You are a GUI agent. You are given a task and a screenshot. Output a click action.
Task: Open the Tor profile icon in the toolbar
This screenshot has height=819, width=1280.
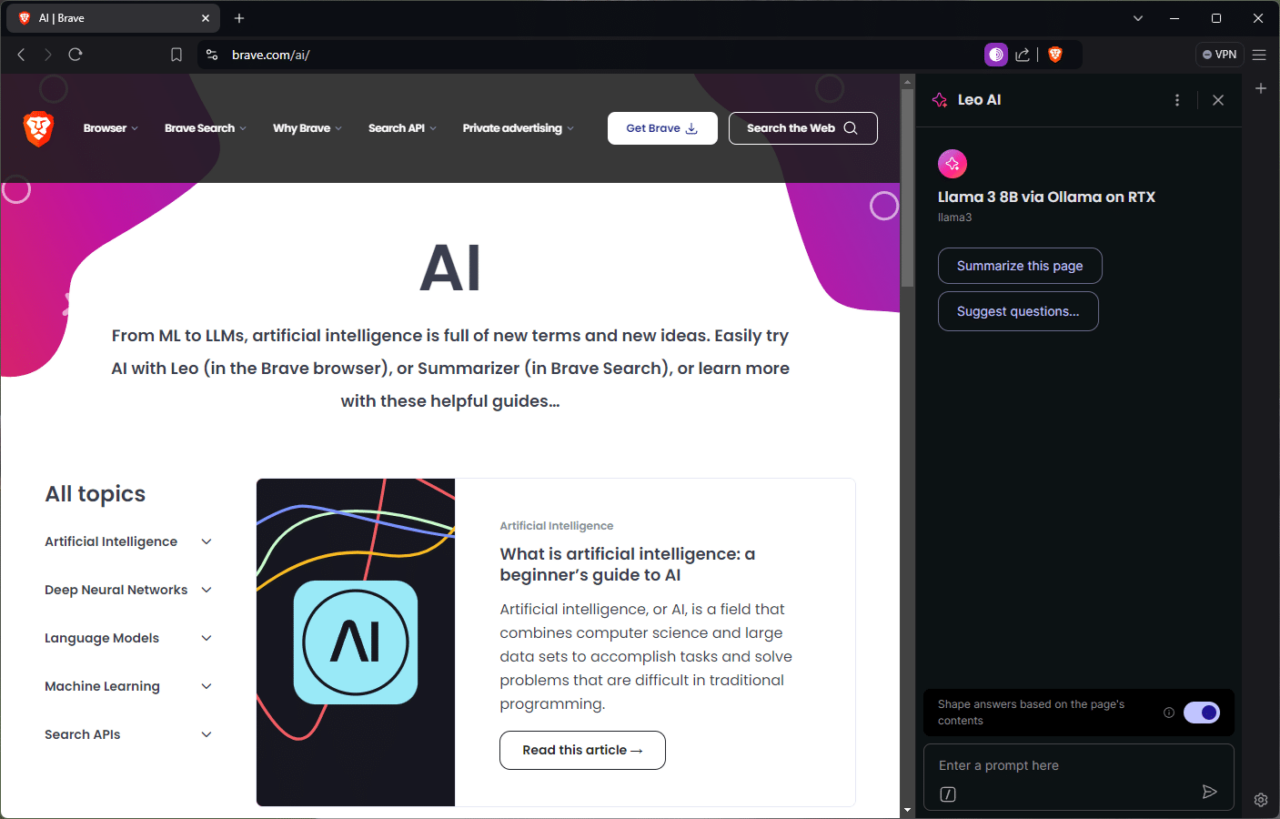(x=996, y=54)
